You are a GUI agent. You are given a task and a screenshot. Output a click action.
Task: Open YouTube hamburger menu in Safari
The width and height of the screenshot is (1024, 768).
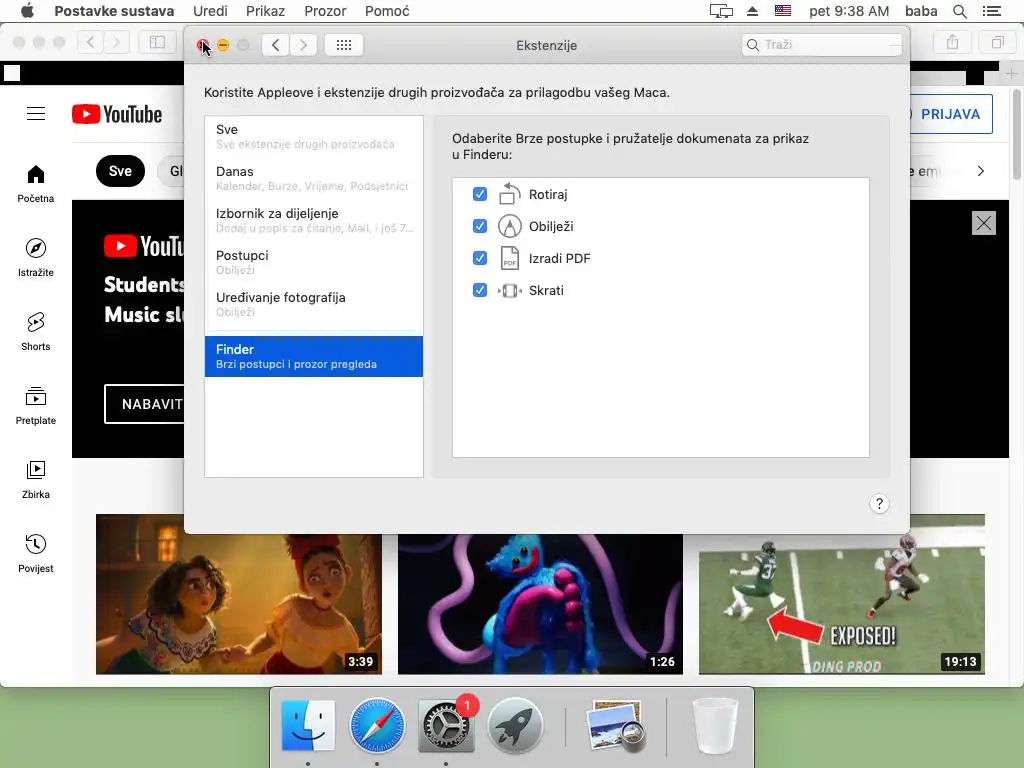click(36, 114)
